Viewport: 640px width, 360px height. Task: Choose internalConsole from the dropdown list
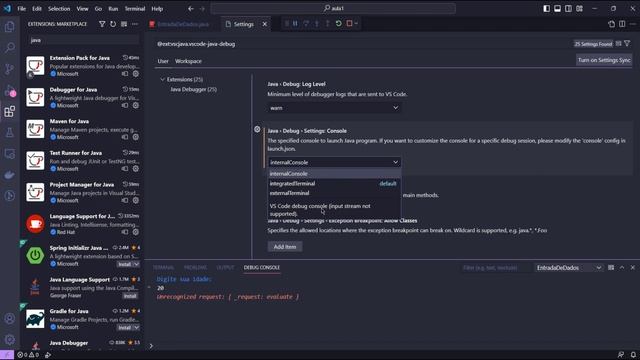334,174
